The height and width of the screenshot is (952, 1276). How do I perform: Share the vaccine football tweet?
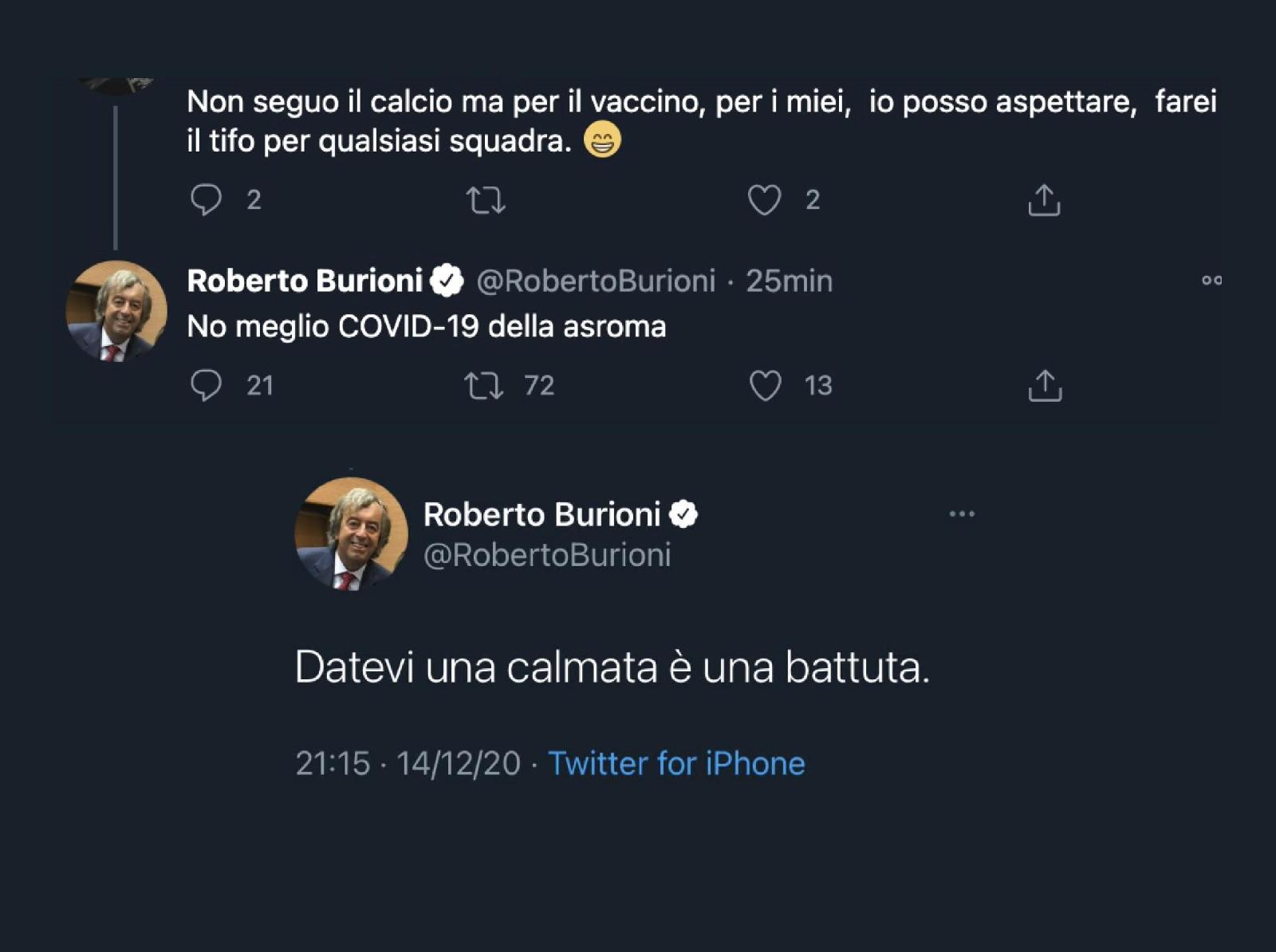pos(1044,200)
